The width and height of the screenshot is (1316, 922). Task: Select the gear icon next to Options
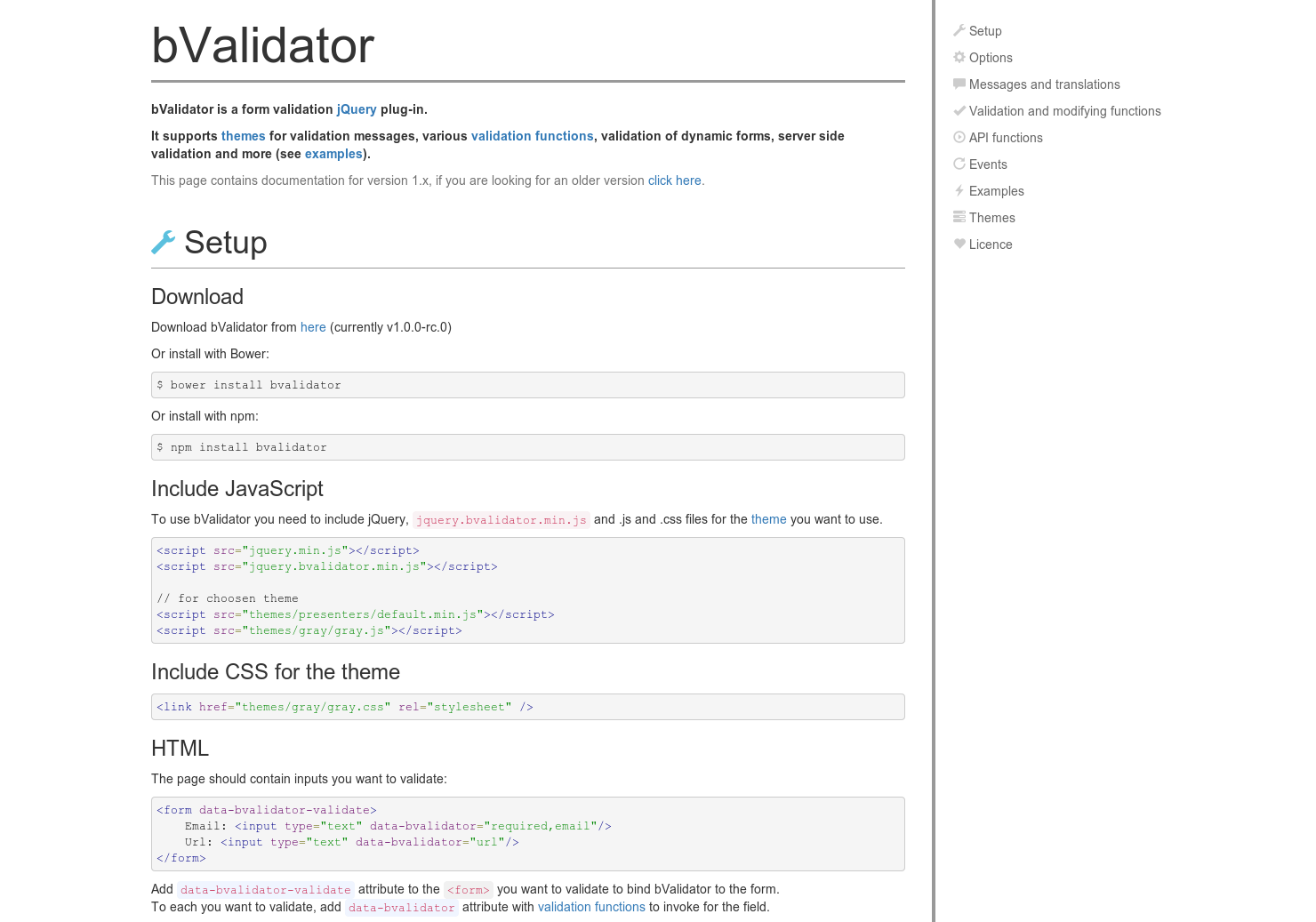pyautogui.click(x=959, y=57)
